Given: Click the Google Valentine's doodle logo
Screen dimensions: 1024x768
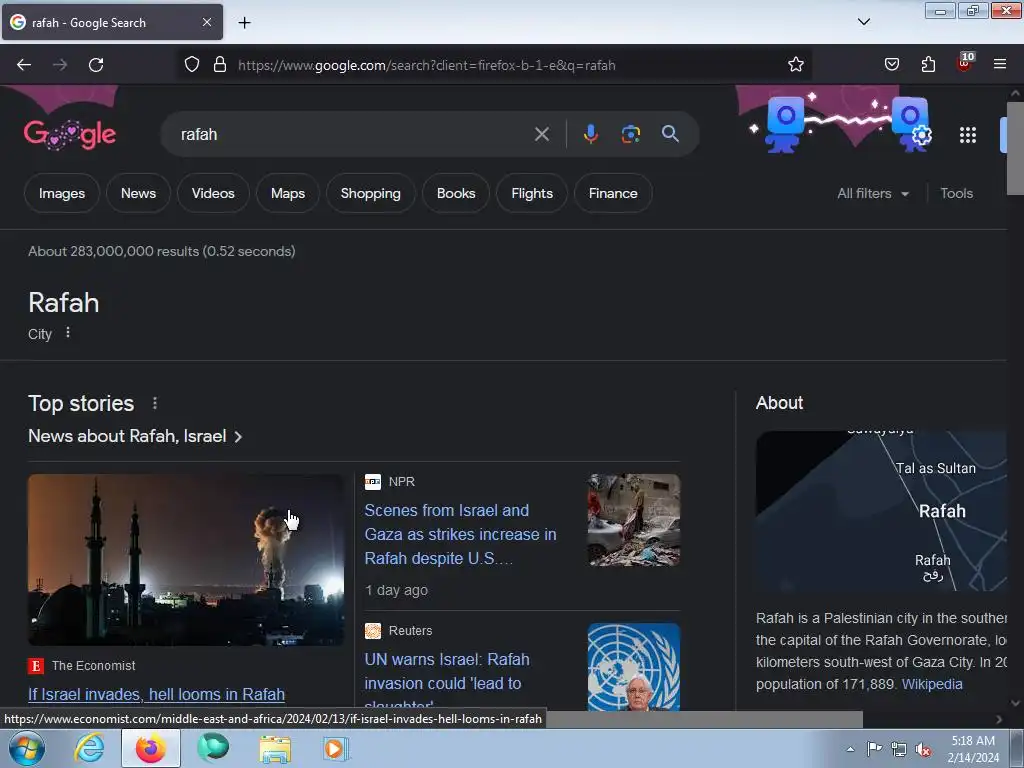Looking at the screenshot, I should (70, 135).
